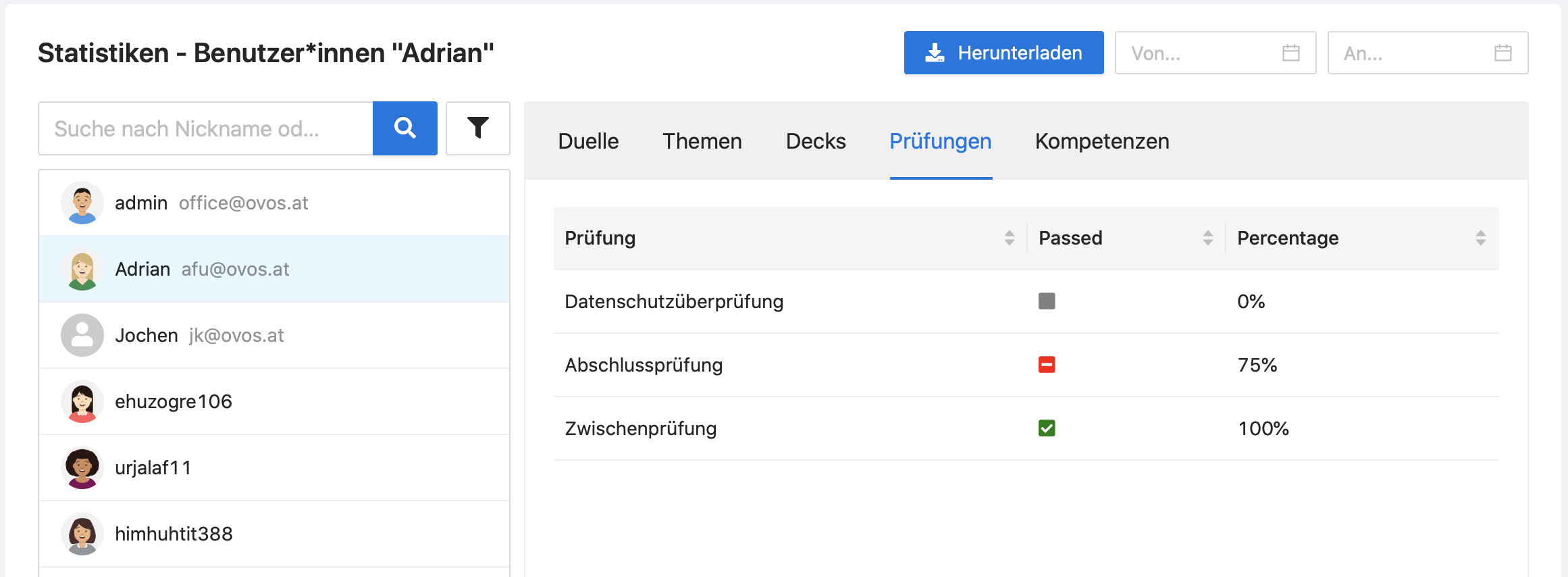Image resolution: width=1568 pixels, height=577 pixels.
Task: Switch to the Duelle tab
Action: click(x=588, y=141)
